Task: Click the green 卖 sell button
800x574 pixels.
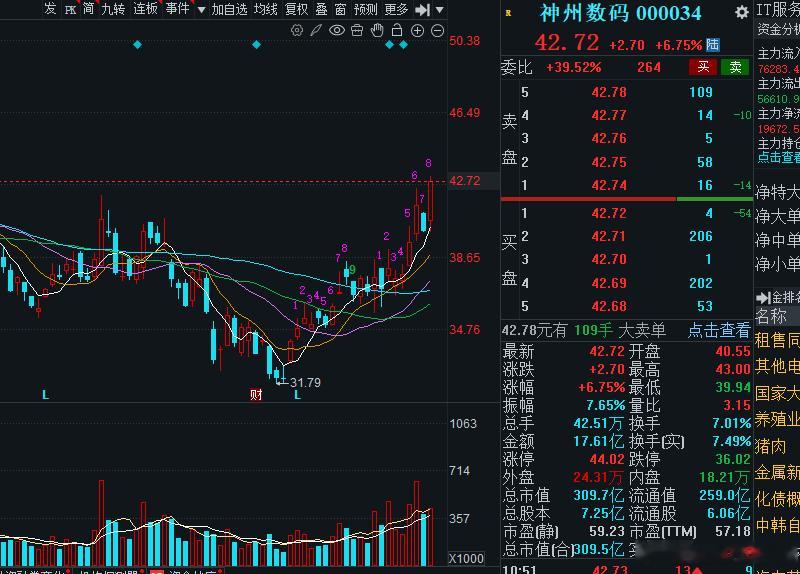Action: click(x=735, y=67)
